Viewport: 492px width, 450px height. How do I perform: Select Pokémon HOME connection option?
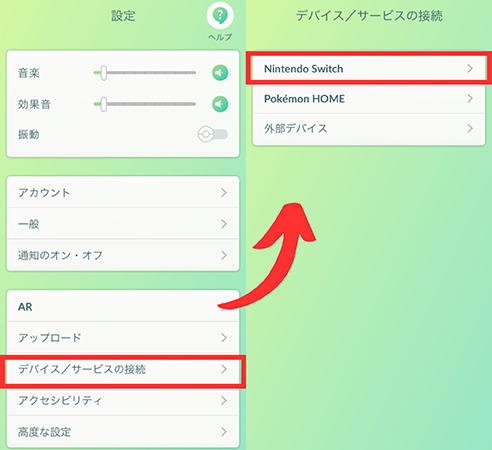pos(369,99)
